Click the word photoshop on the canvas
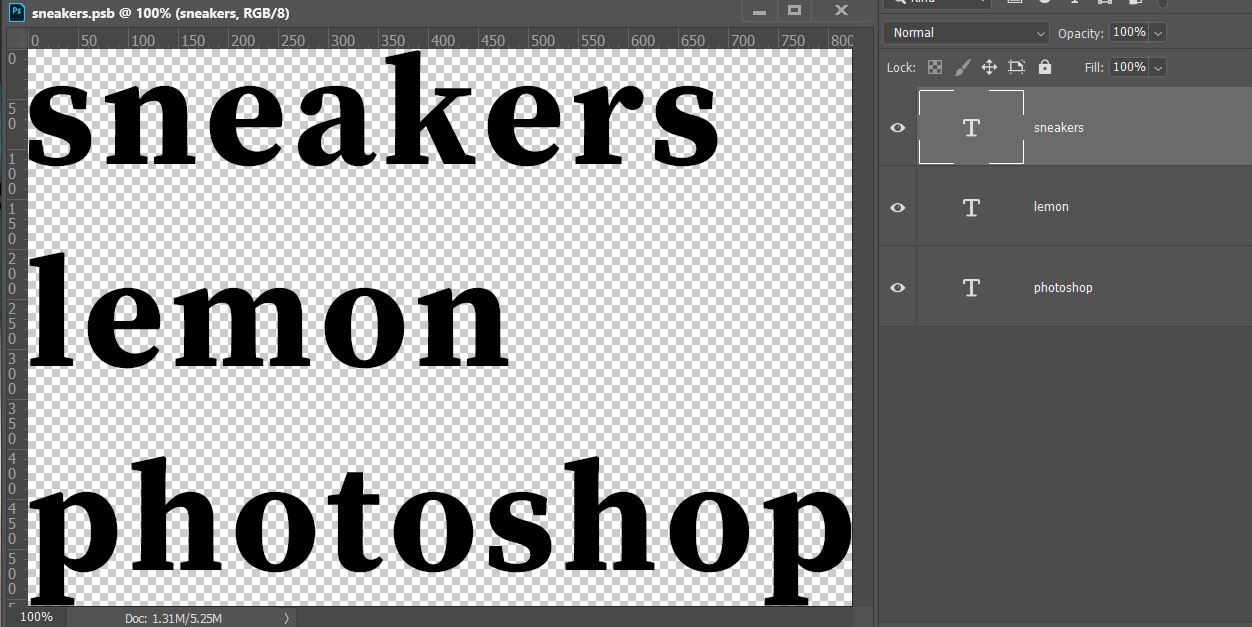The width and height of the screenshot is (1252, 627). (x=440, y=532)
